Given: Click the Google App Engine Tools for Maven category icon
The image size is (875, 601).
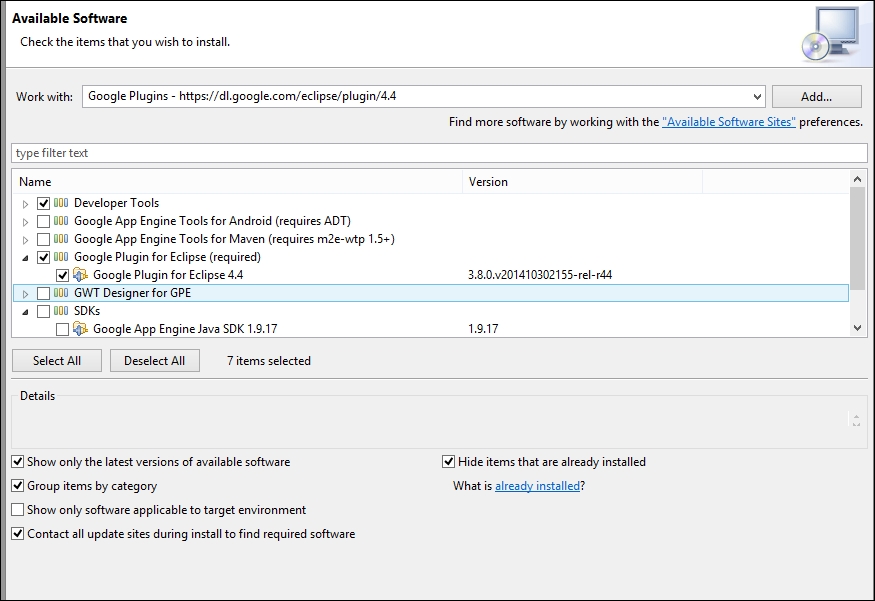Looking at the screenshot, I should pos(61,239).
